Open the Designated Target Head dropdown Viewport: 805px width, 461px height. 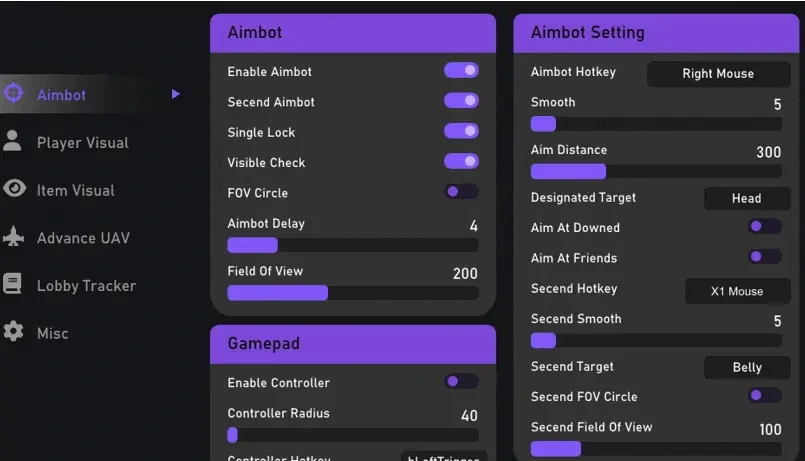(747, 198)
